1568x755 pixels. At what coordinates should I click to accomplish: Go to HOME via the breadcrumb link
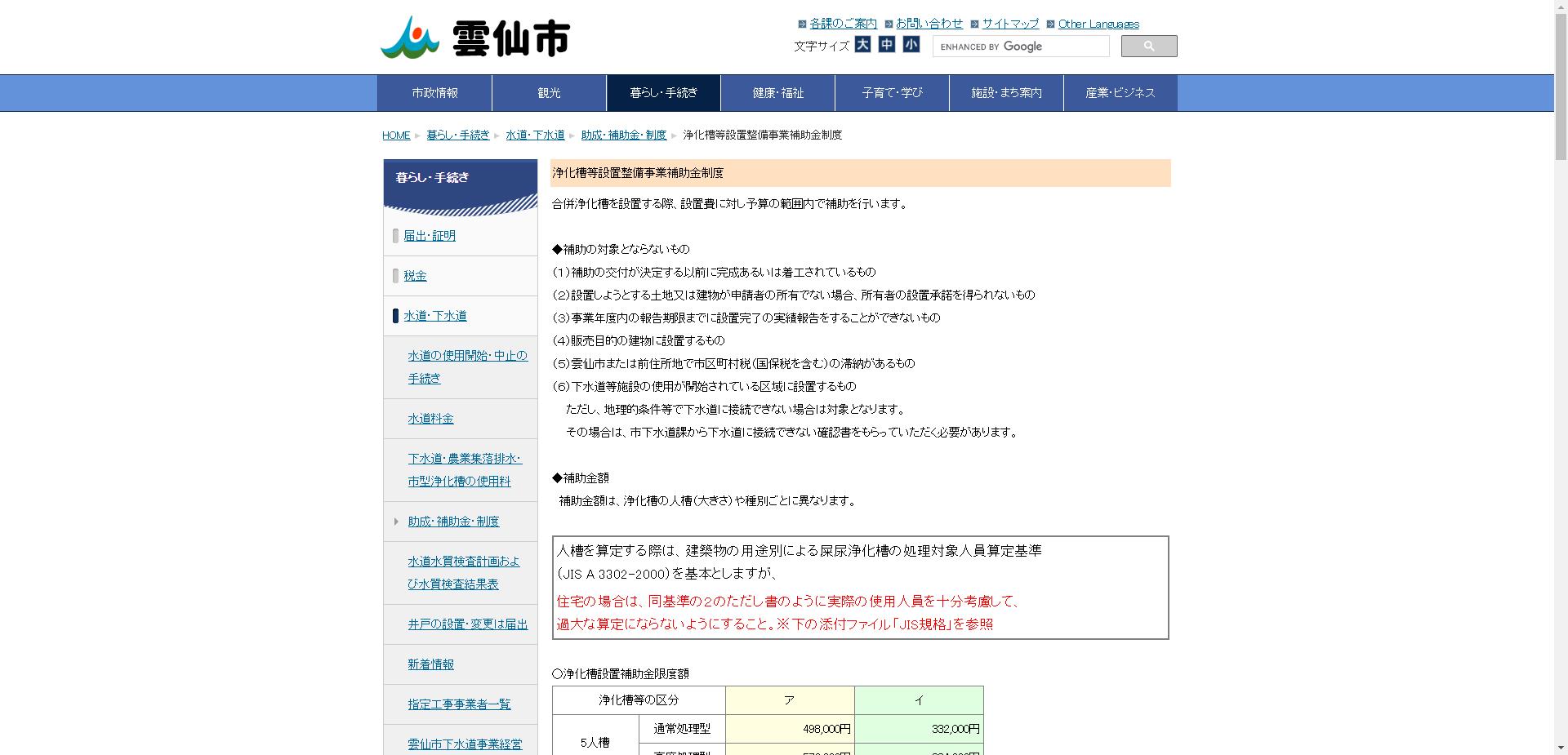(395, 135)
